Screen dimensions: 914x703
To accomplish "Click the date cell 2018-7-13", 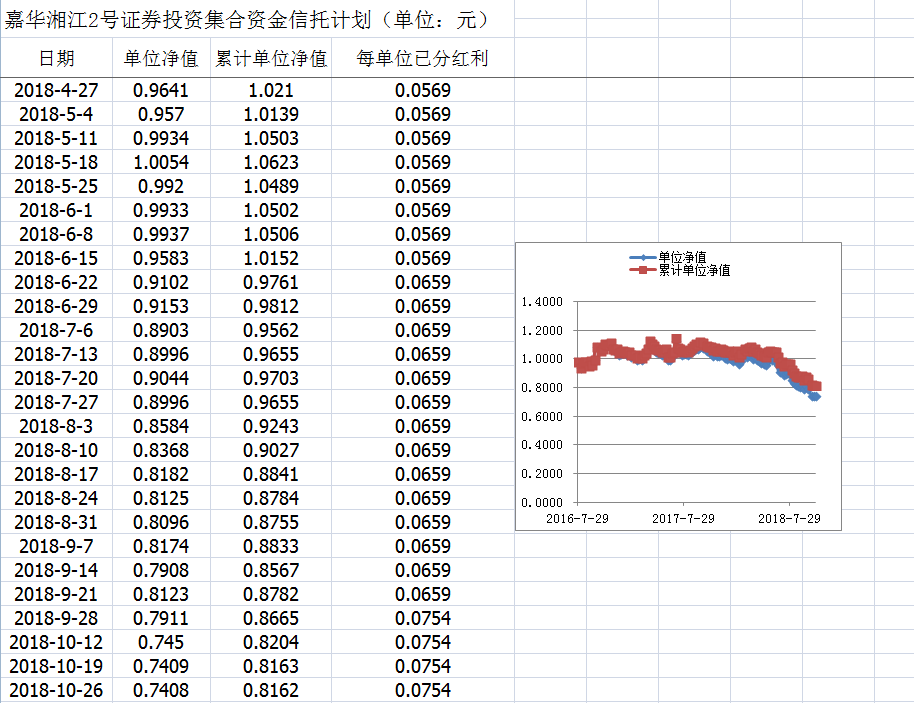I will pyautogui.click(x=57, y=353).
